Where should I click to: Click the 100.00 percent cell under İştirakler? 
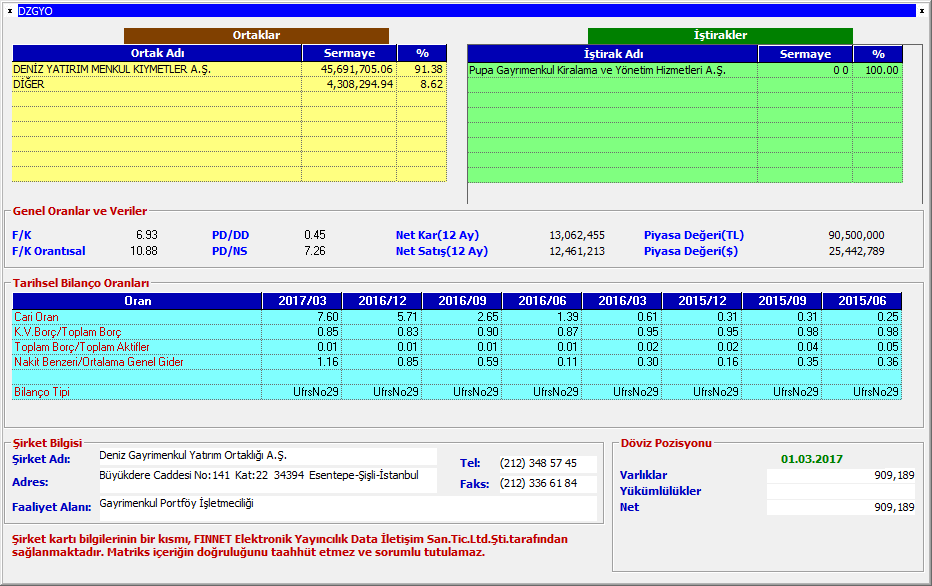pos(881,70)
